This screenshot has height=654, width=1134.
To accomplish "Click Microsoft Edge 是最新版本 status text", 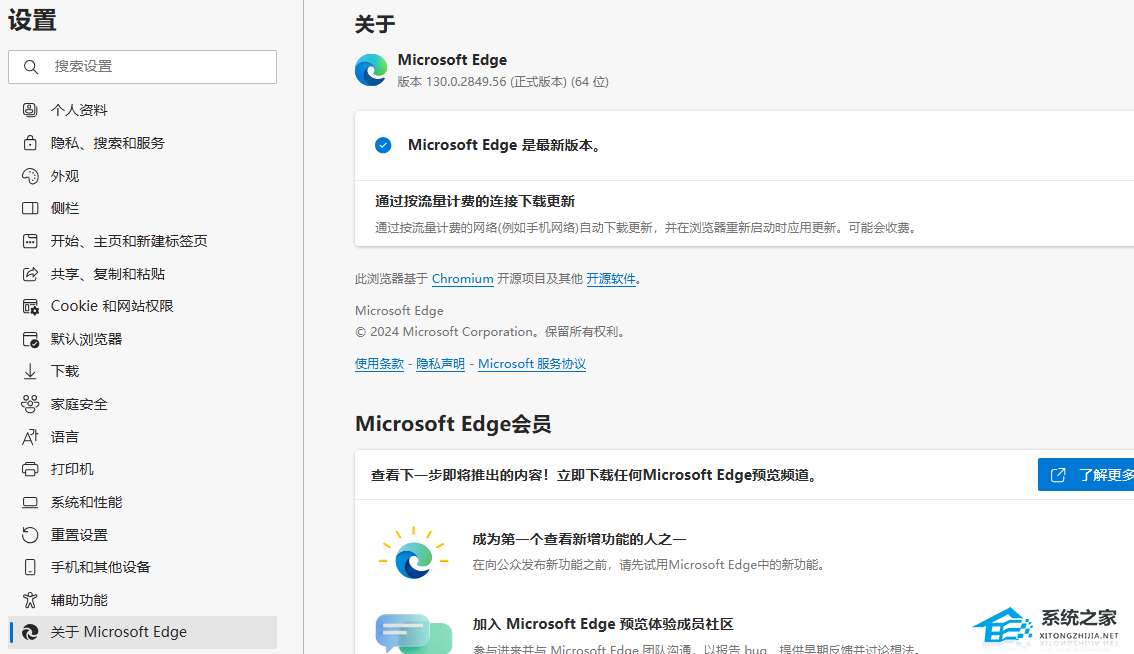I will pyautogui.click(x=504, y=145).
